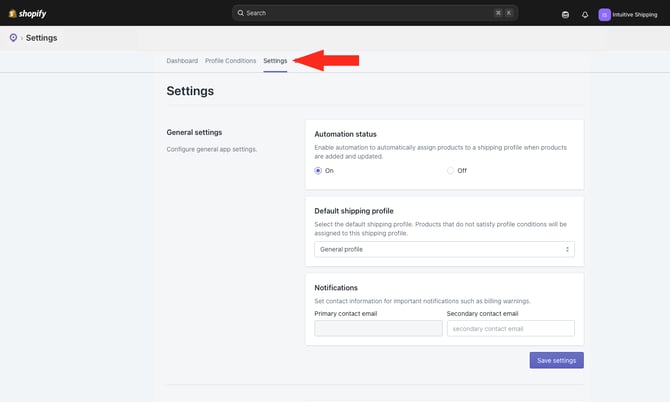Click the 'Secondary contact email' label
This screenshot has height=402, width=670.
point(482,314)
